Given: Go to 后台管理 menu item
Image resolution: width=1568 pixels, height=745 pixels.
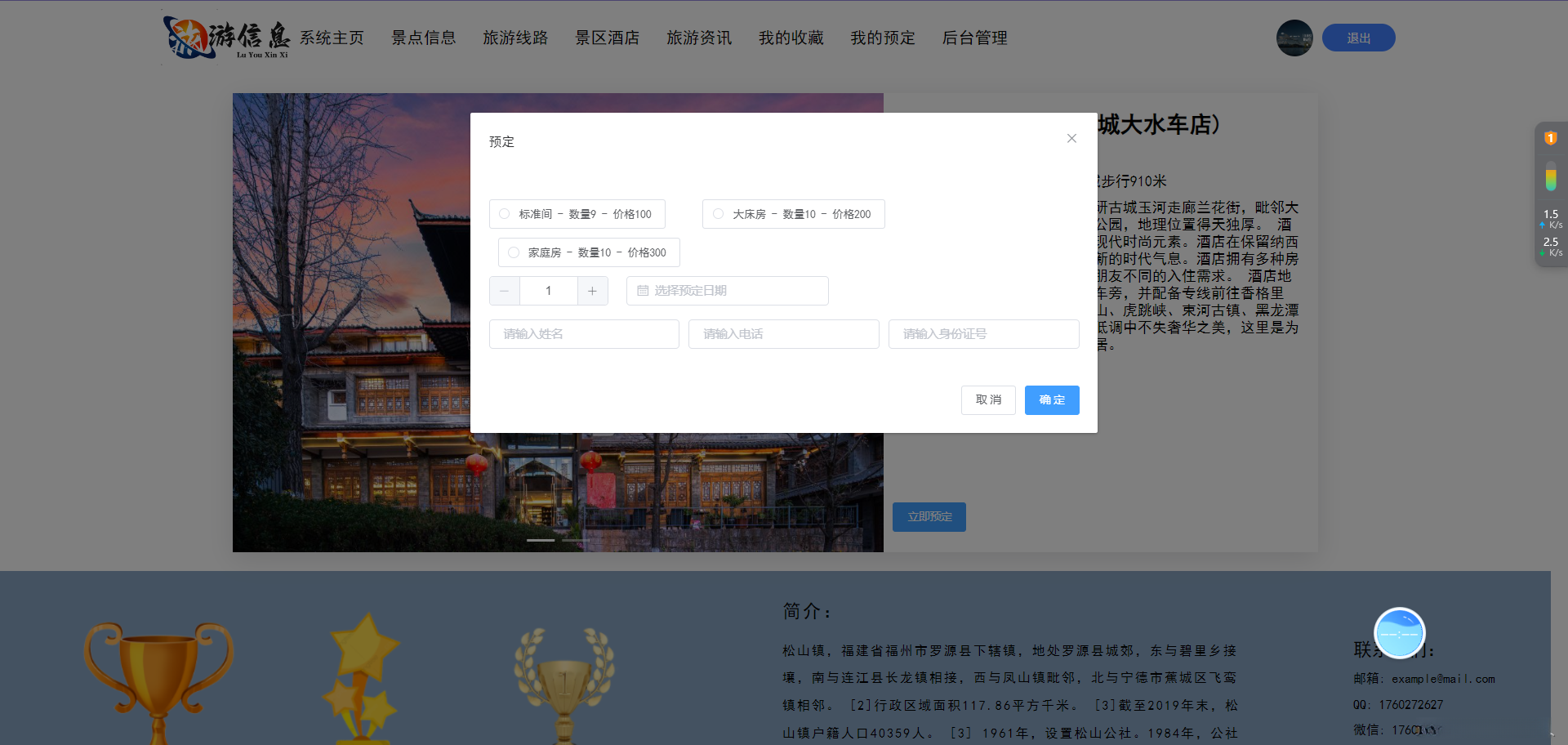Looking at the screenshot, I should (975, 38).
